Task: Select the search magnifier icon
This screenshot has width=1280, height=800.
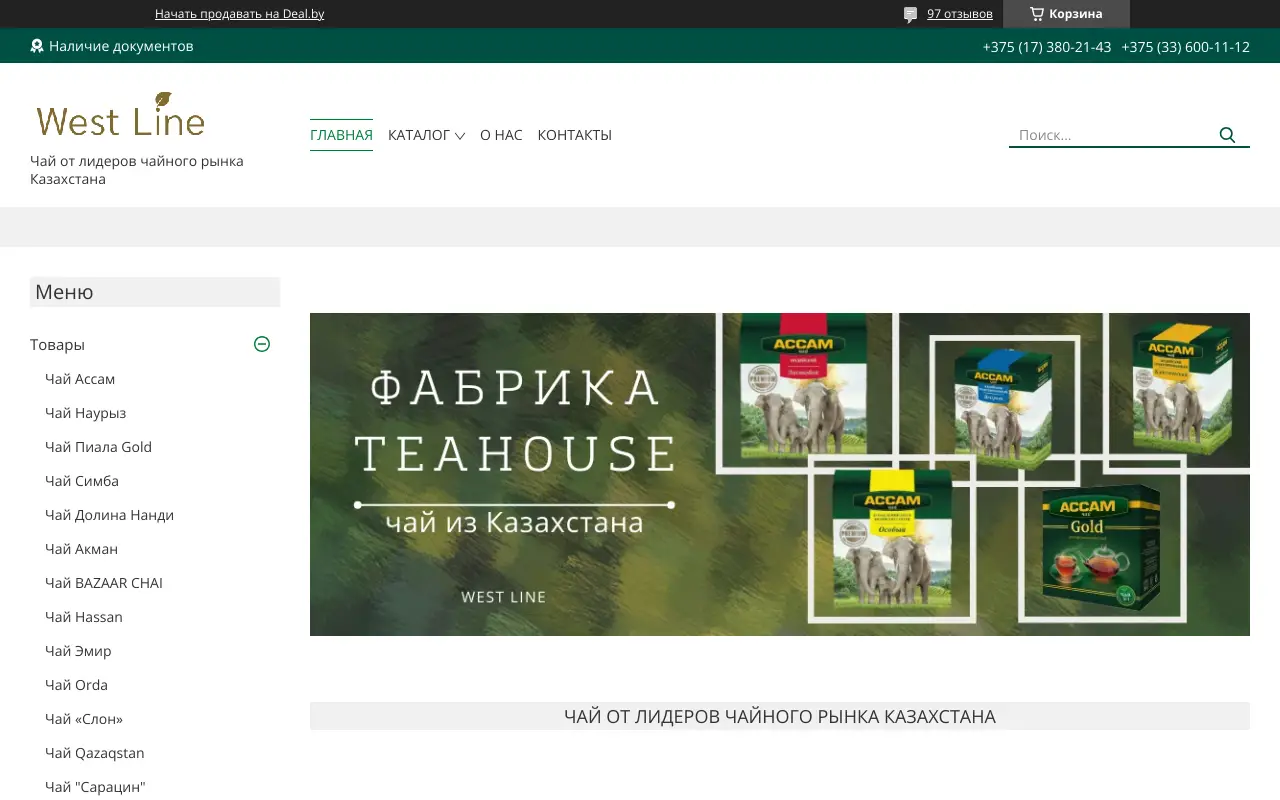Action: [x=1227, y=134]
